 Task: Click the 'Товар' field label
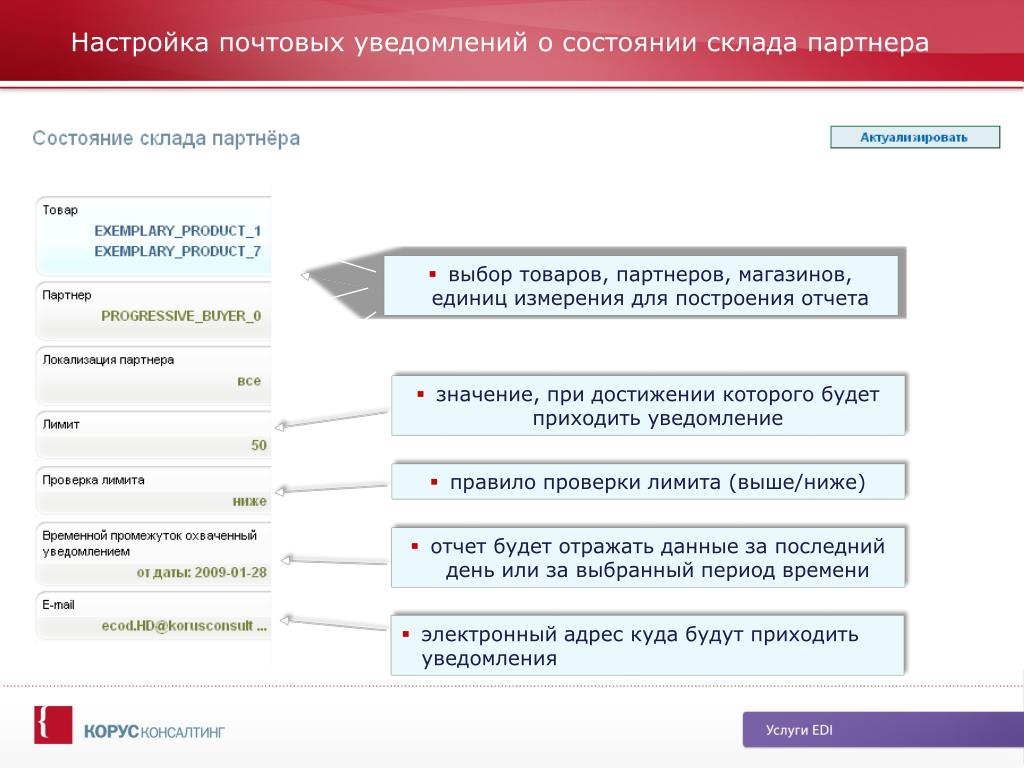[60, 210]
